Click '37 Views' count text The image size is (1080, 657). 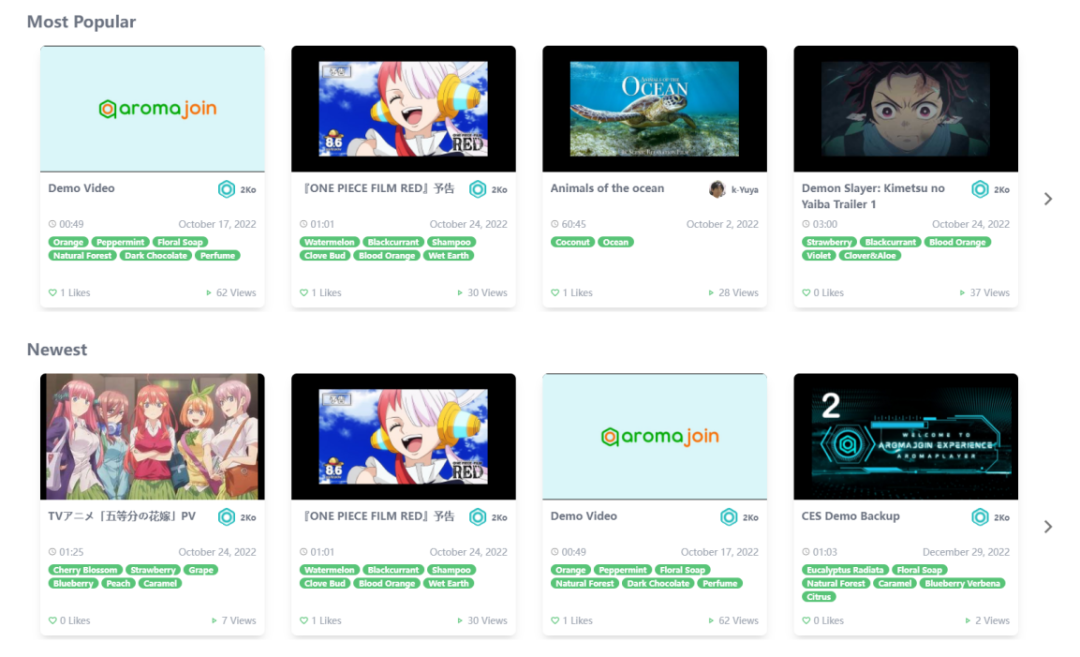point(990,293)
